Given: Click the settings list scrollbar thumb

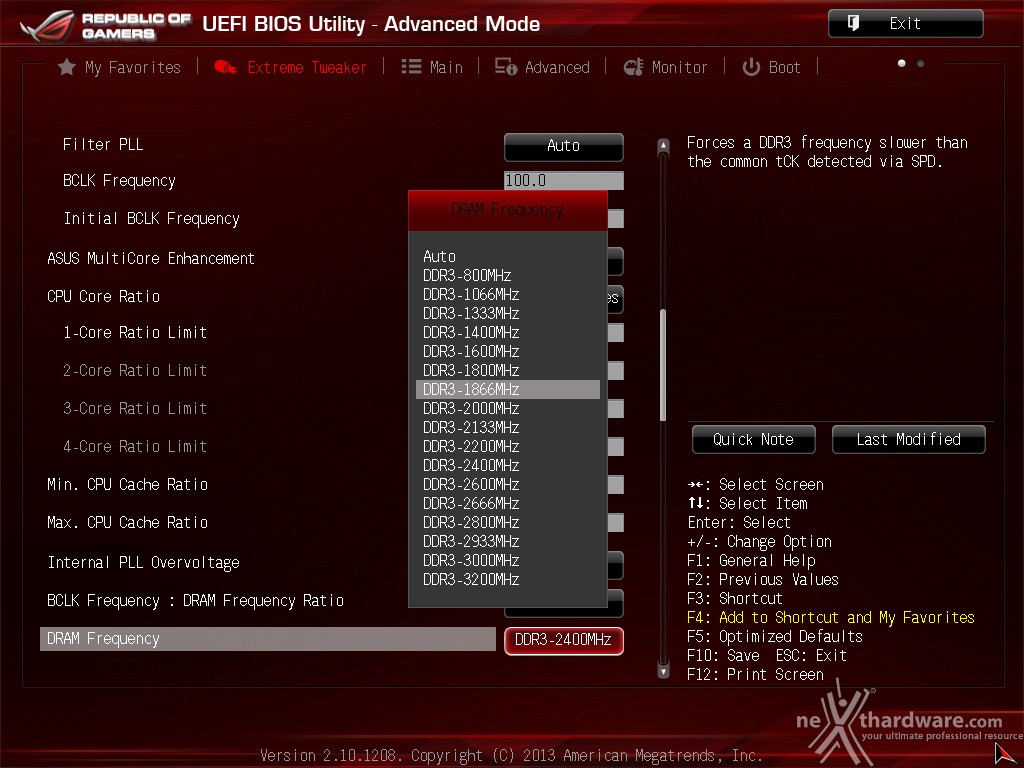Looking at the screenshot, I should coord(663,365).
